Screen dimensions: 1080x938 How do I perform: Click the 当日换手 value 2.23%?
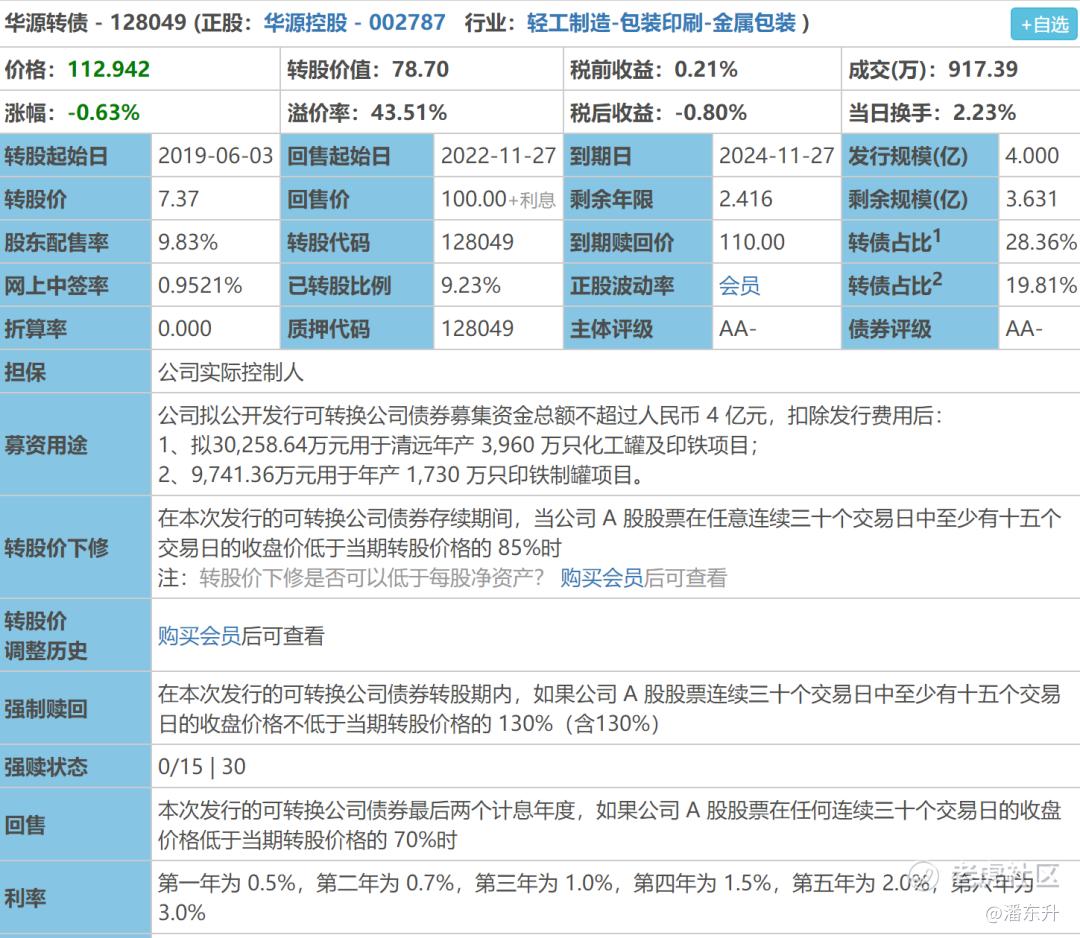pyautogui.click(x=984, y=112)
